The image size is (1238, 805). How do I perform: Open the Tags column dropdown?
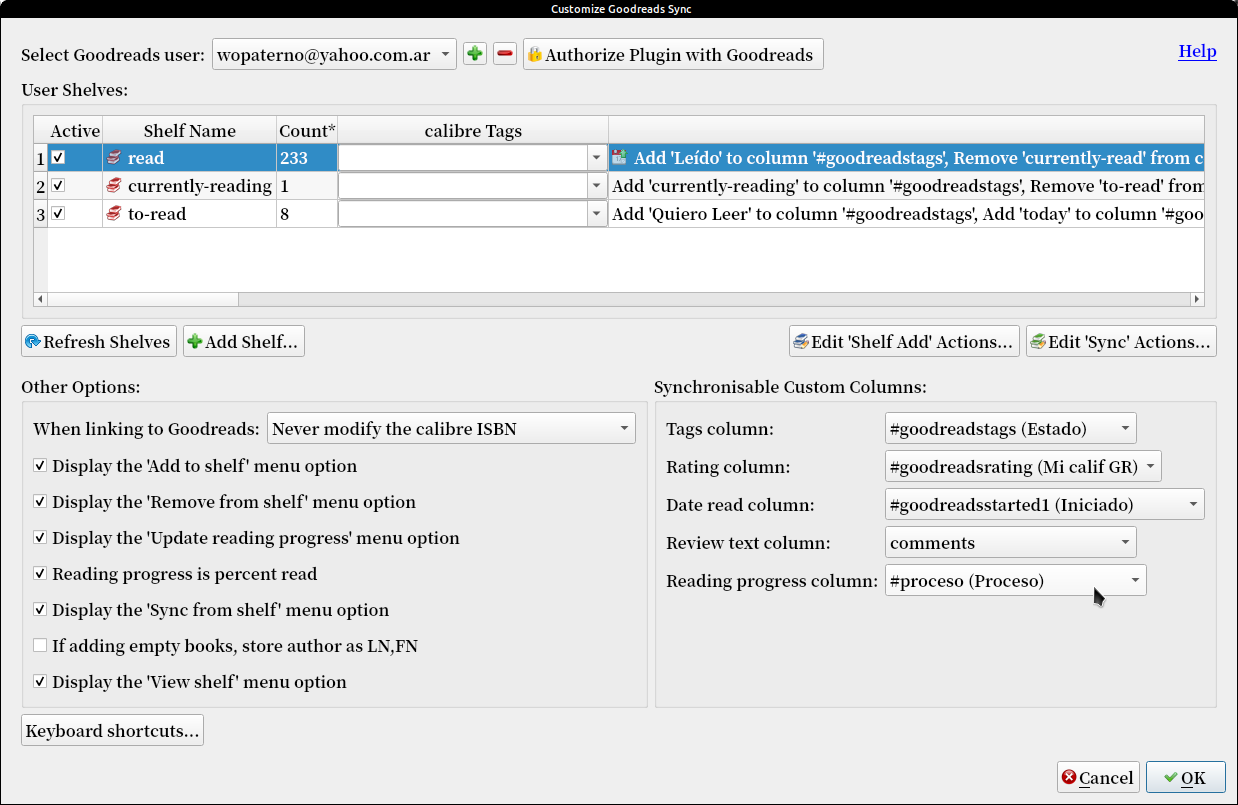pos(1011,429)
